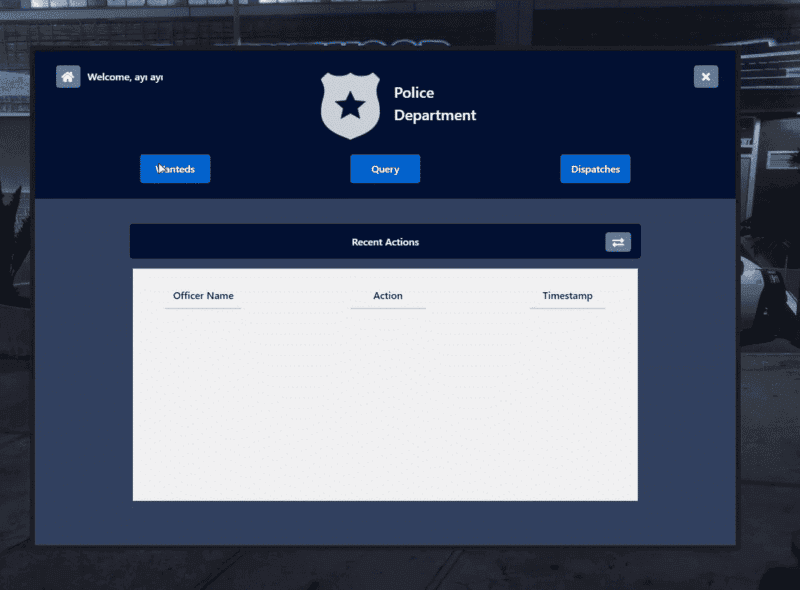Screen dimensions: 800x590
Task: Click the Police Department heading
Action: pyautogui.click(x=435, y=104)
